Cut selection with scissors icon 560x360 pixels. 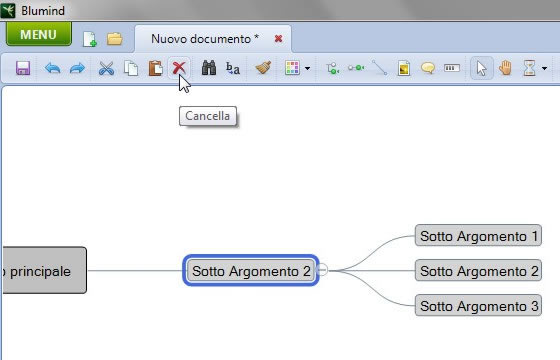click(106, 68)
